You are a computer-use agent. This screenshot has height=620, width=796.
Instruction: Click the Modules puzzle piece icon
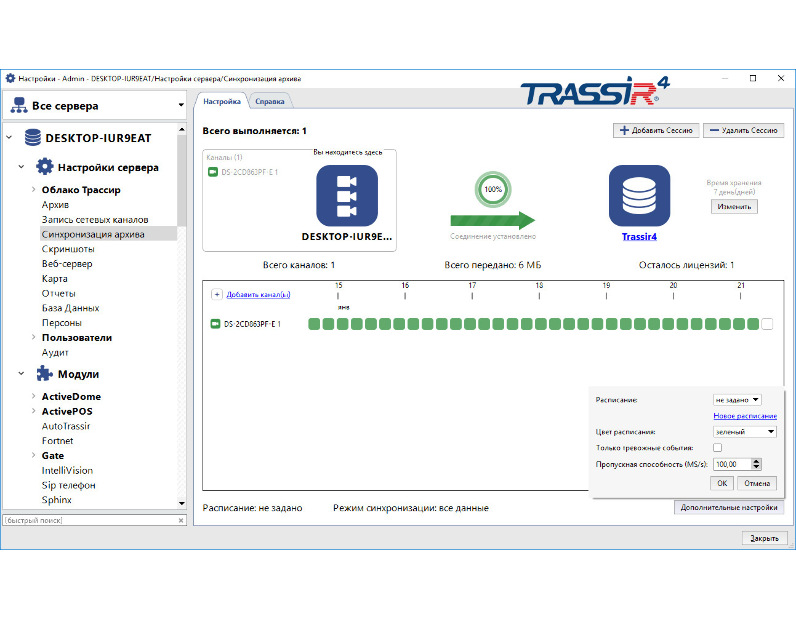click(x=45, y=374)
